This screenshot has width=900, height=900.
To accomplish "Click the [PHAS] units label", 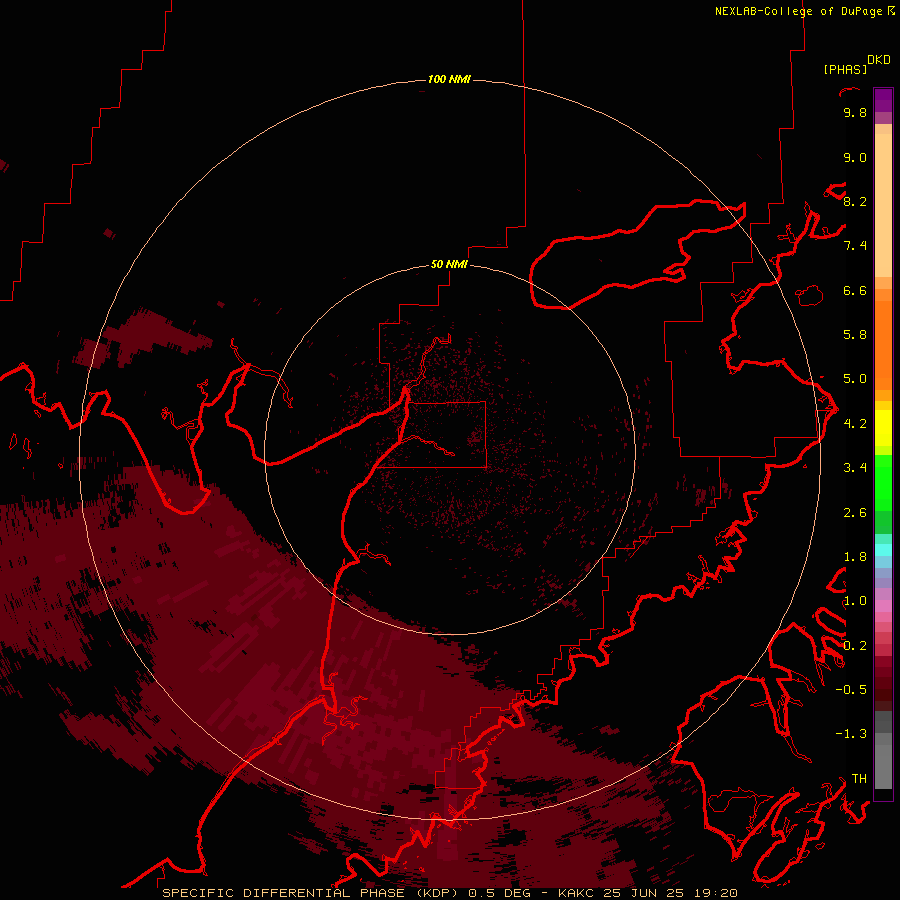I will click(x=845, y=69).
